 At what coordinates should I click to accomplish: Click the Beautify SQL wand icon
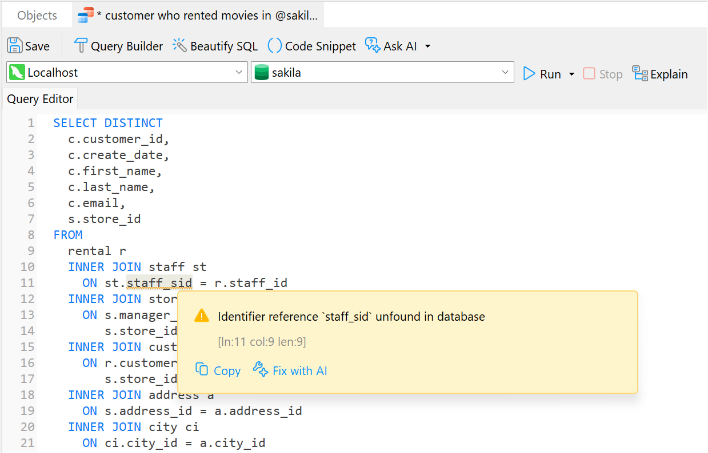click(179, 45)
